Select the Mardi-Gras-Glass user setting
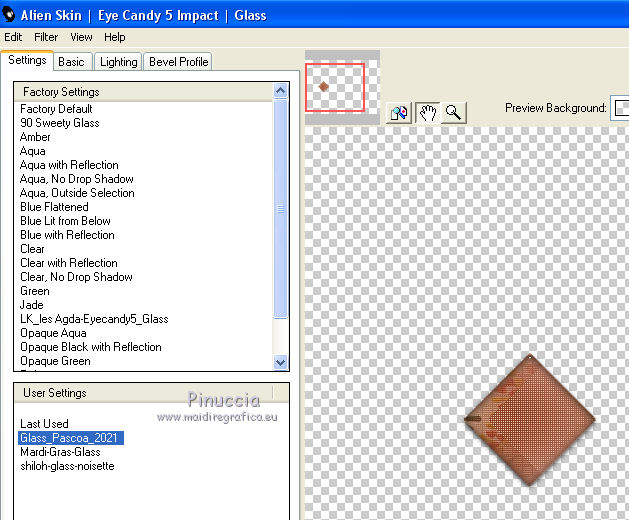The width and height of the screenshot is (629, 520). point(60,452)
